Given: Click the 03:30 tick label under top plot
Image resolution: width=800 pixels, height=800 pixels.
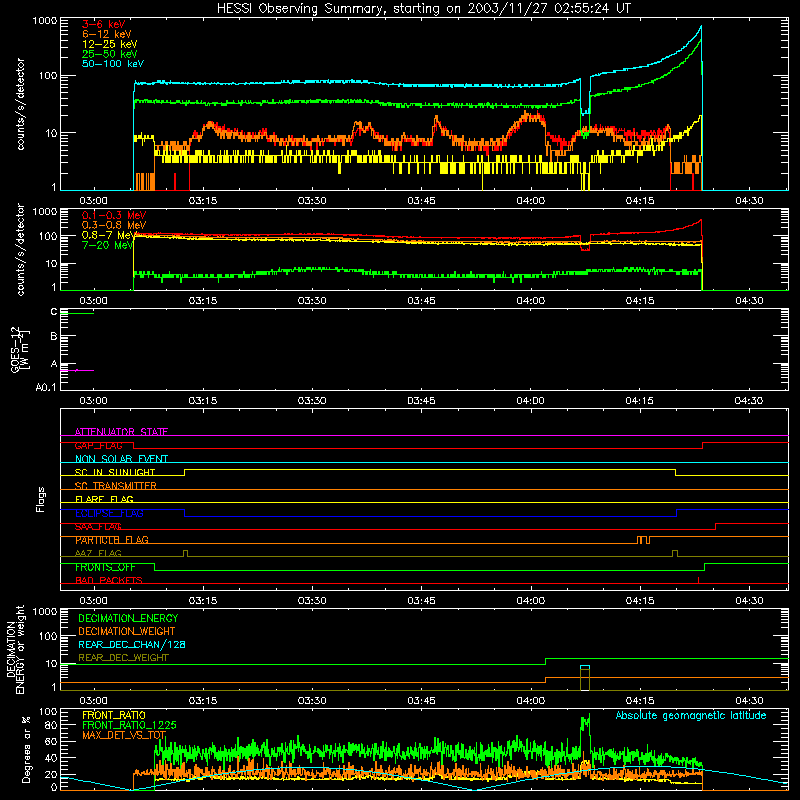Looking at the screenshot, I should [312, 201].
